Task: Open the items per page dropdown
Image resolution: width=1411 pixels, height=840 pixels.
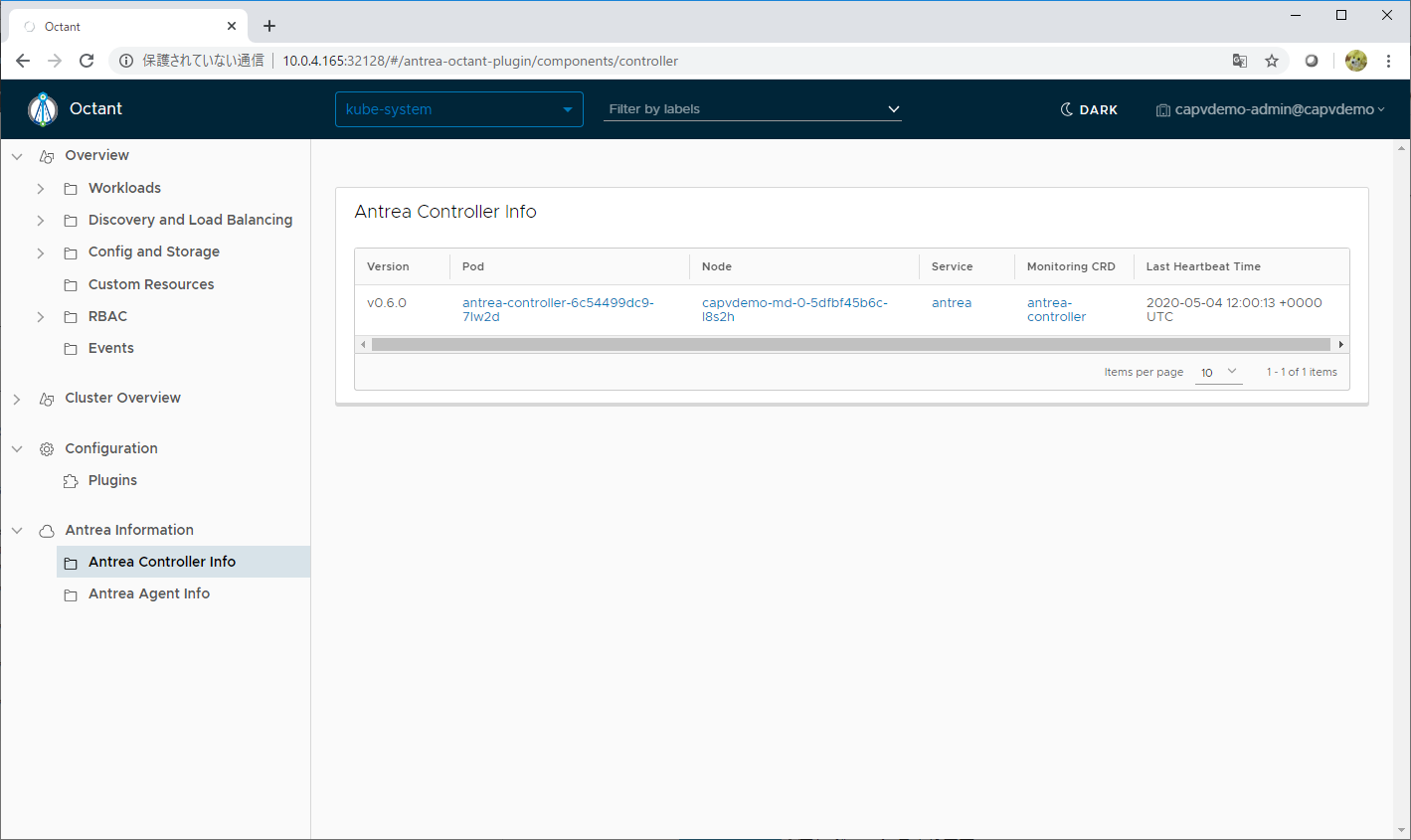Action: click(x=1218, y=372)
